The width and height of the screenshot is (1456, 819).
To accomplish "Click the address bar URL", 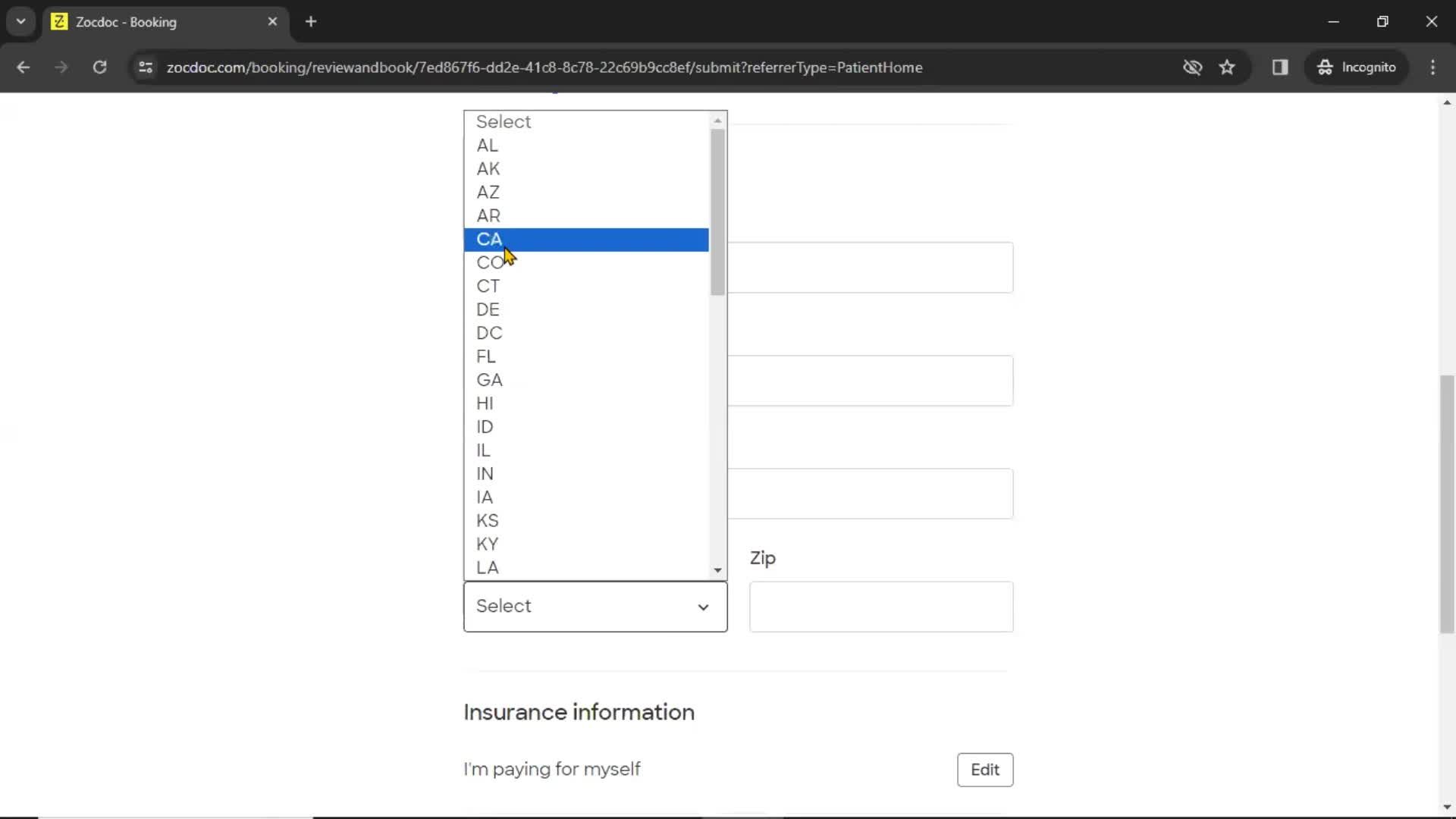I will point(544,67).
